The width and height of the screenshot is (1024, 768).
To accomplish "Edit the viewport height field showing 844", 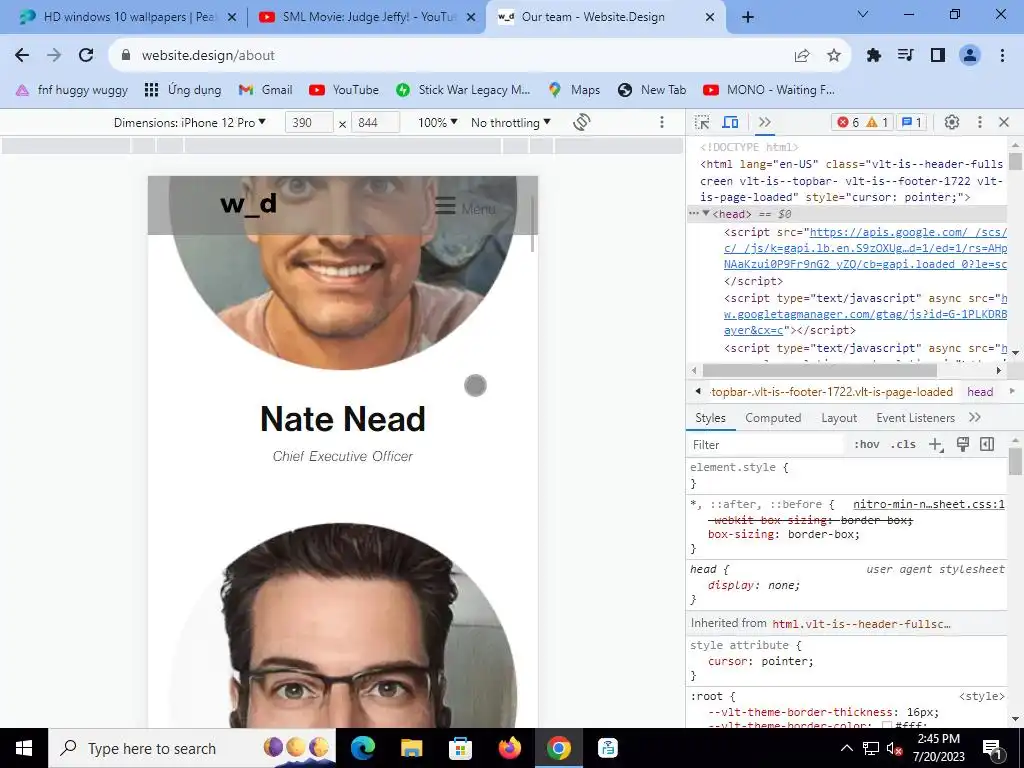I will [x=375, y=123].
